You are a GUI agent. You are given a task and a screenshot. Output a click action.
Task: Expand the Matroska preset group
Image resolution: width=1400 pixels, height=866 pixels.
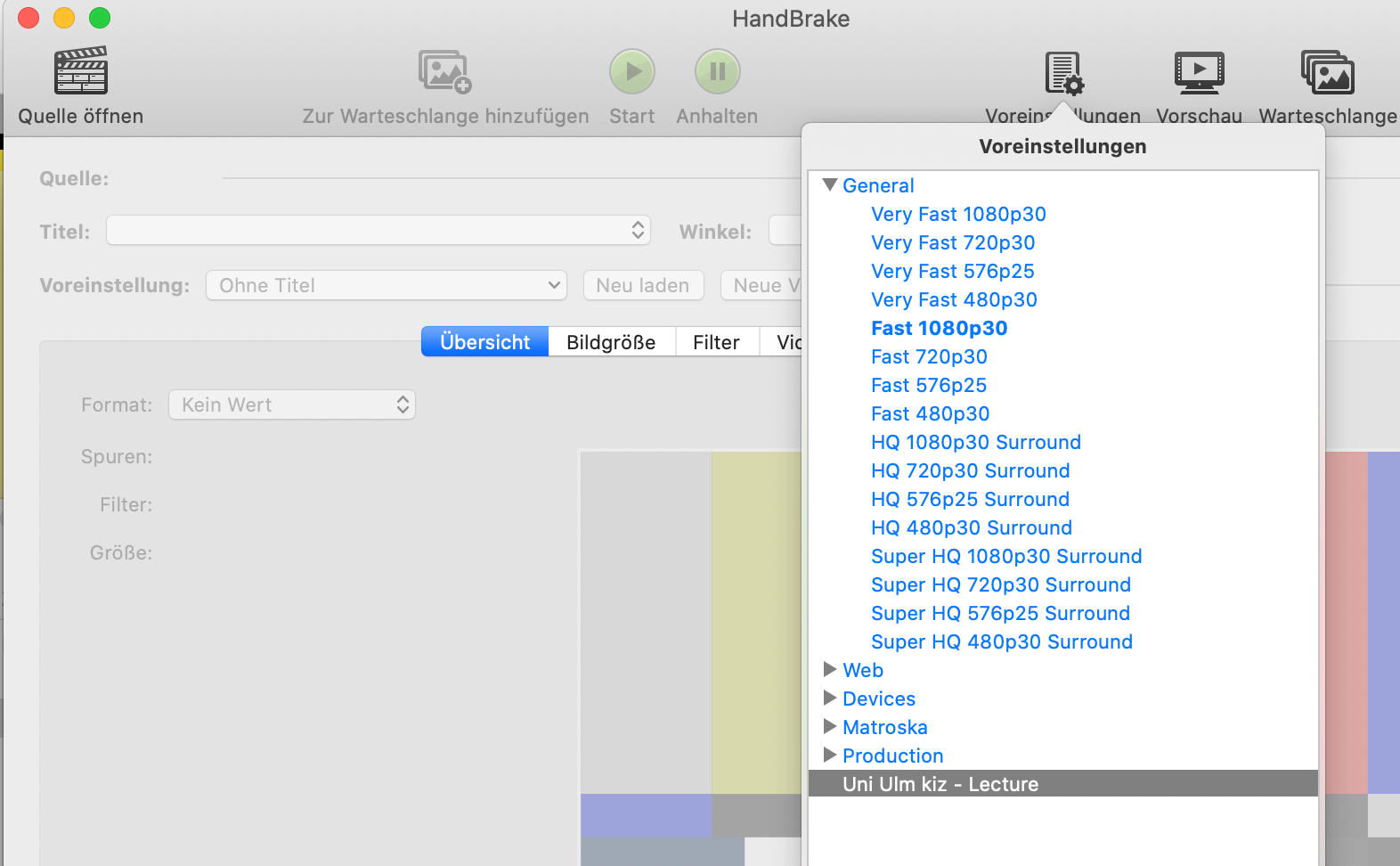coord(830,726)
